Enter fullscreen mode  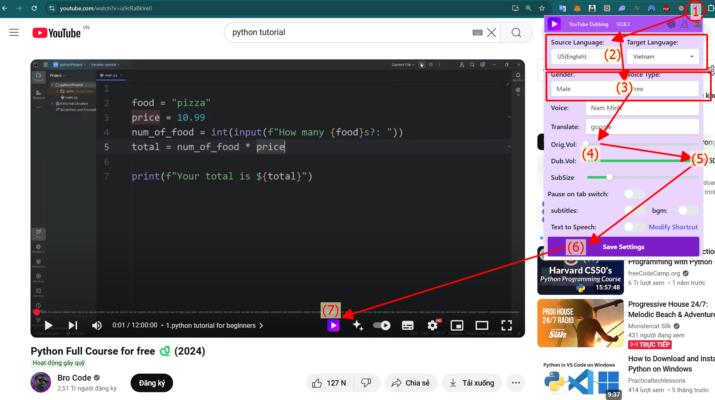(507, 325)
